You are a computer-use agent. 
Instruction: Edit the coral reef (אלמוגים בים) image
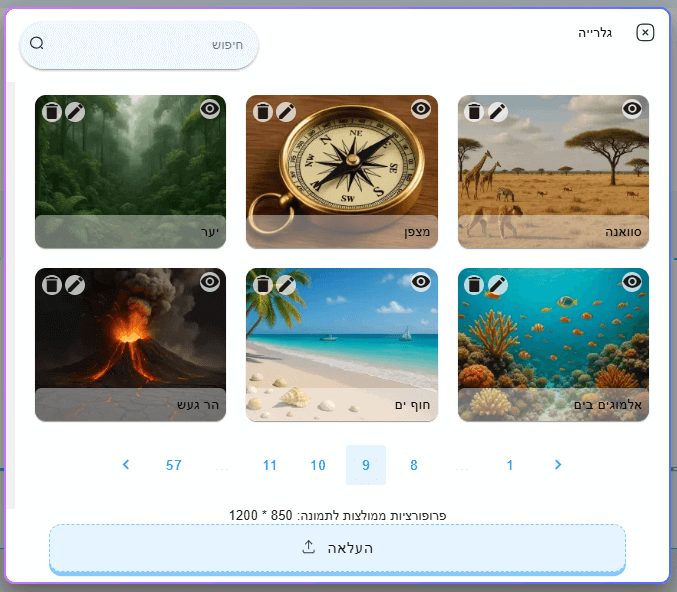click(498, 284)
